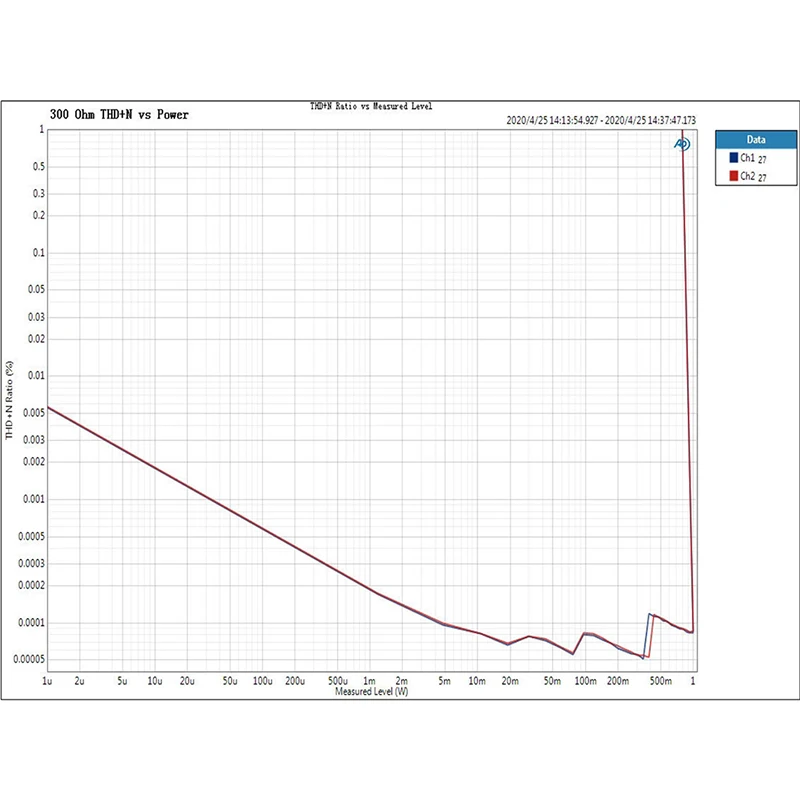Click the Ch2 label in Data legend
800x800 pixels.
click(747, 176)
